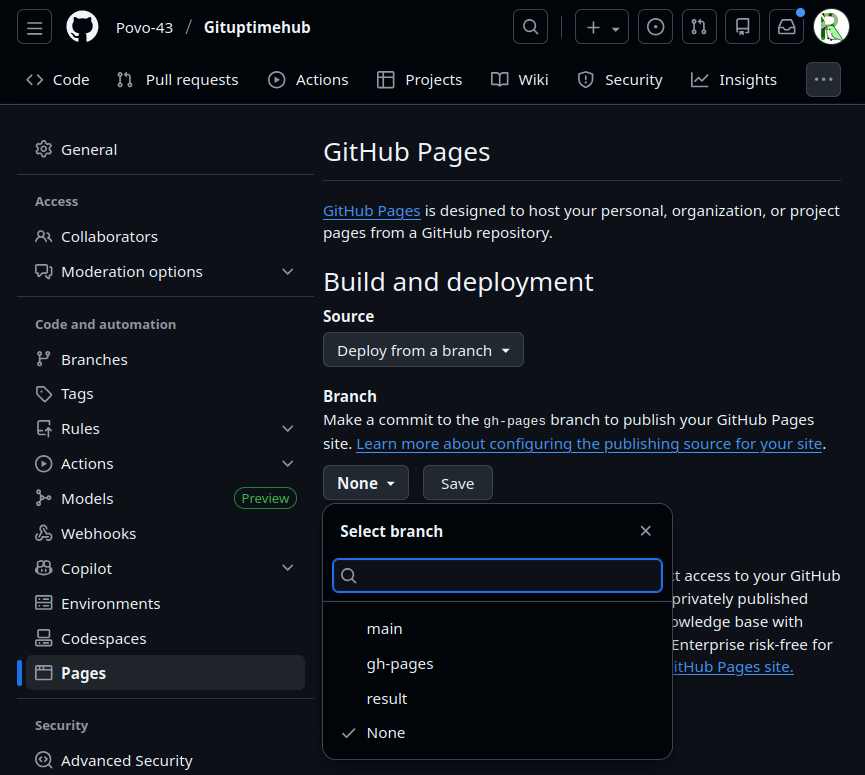Click the GitHub logo icon

(x=83, y=27)
